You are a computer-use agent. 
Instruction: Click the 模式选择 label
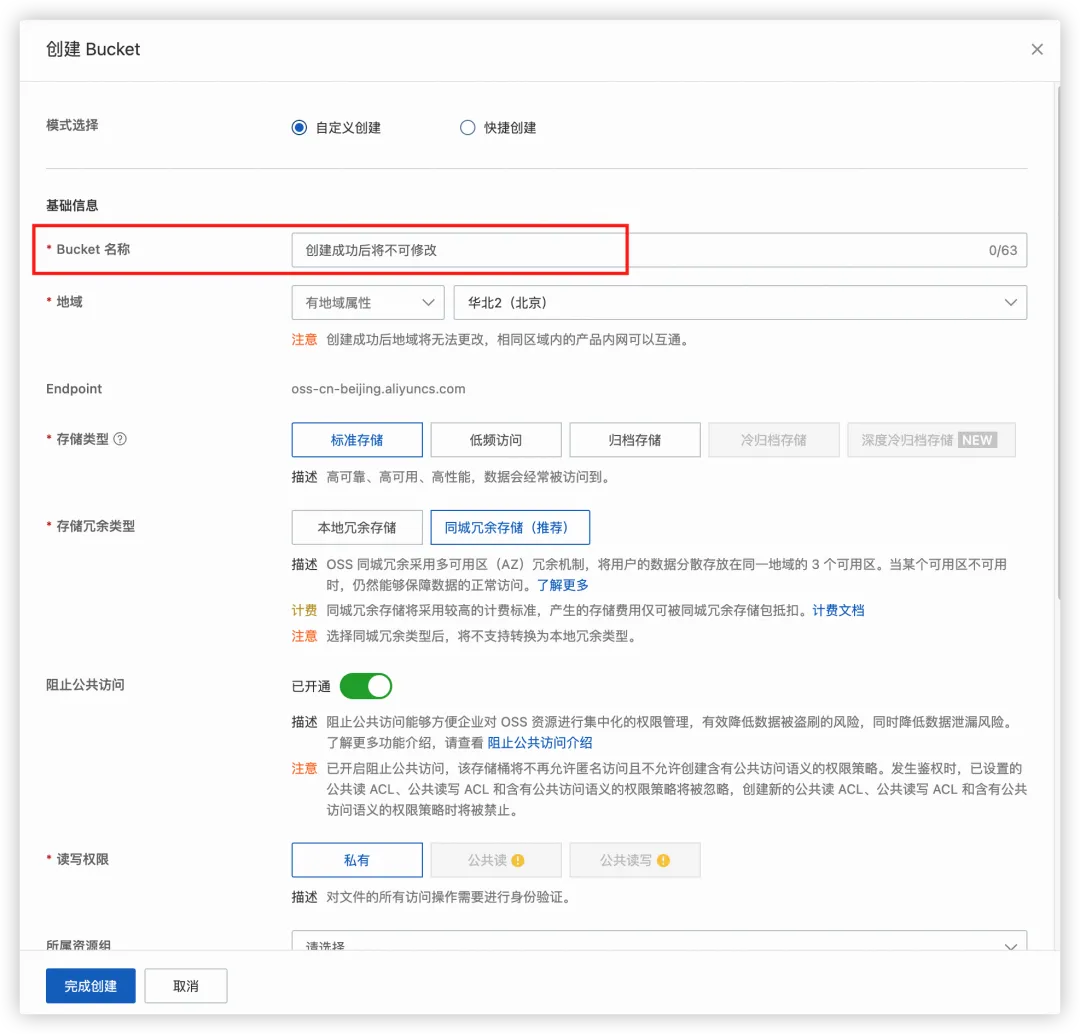tap(72, 125)
